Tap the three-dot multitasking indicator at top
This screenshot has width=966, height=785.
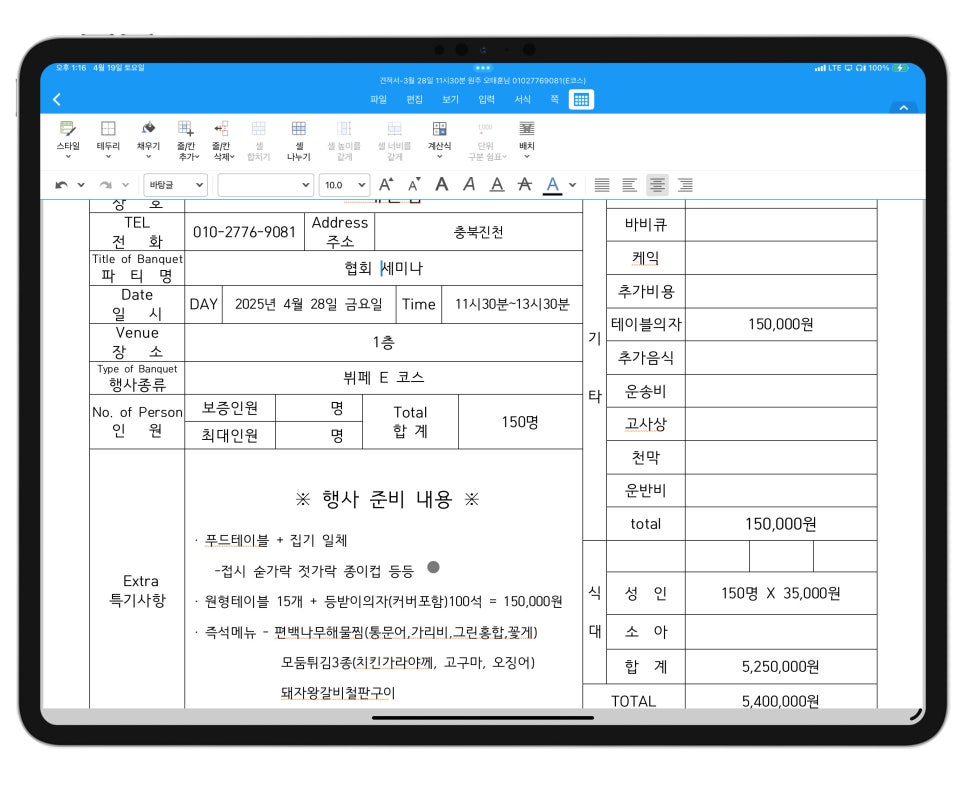[483, 68]
